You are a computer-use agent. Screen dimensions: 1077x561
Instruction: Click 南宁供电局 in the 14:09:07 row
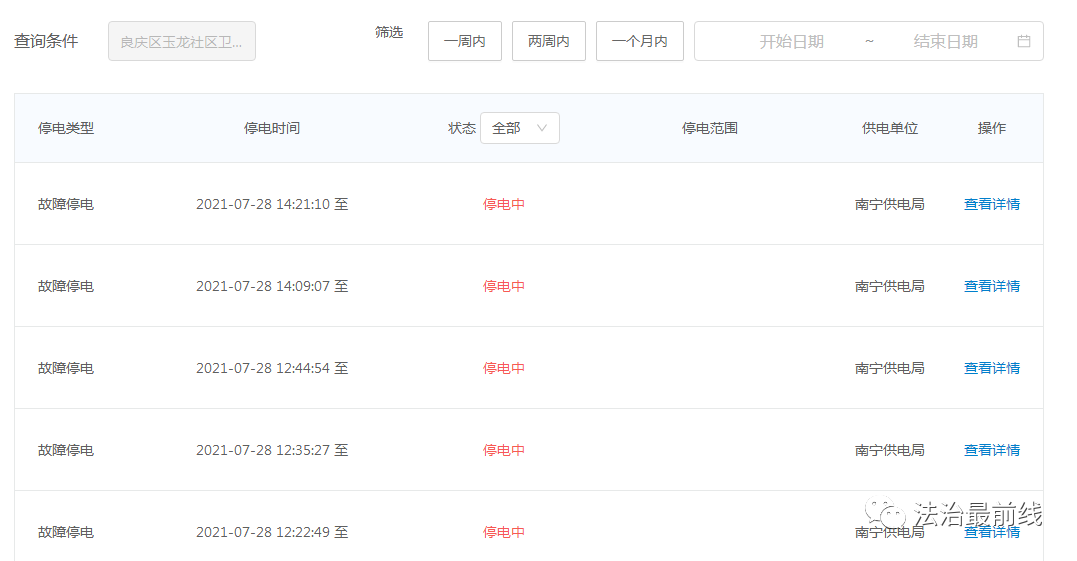(x=889, y=286)
